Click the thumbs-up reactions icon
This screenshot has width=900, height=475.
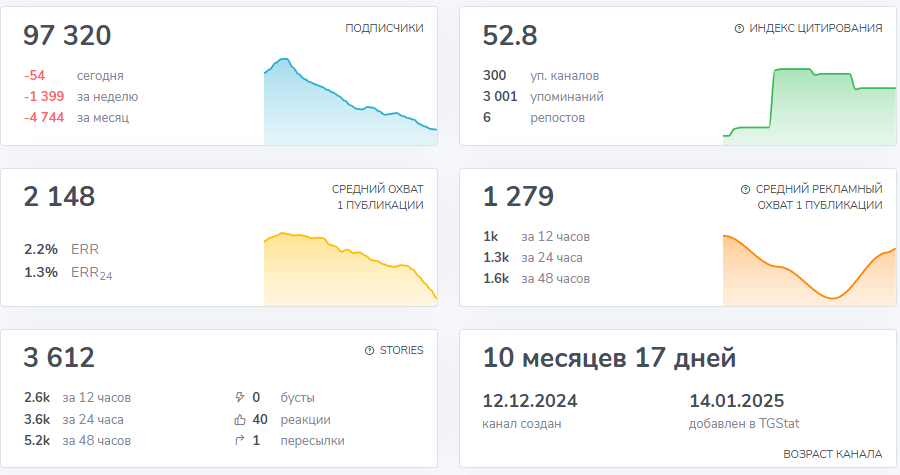click(238, 419)
